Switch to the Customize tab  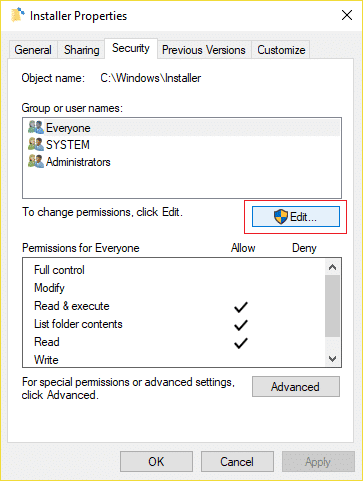coord(281,50)
